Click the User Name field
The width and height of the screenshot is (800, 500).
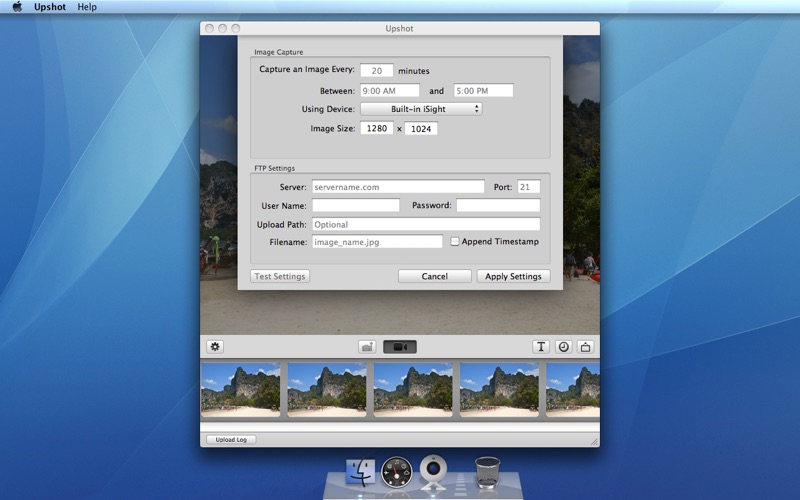click(356, 205)
